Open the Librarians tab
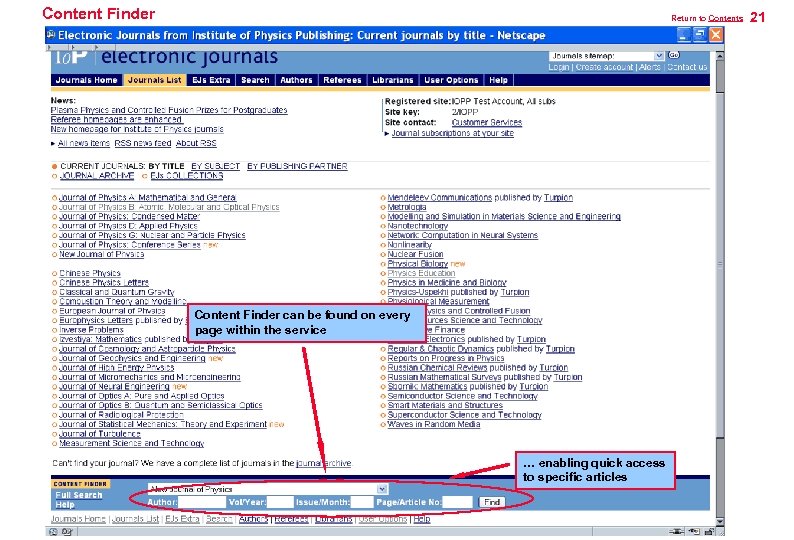Screen dimensions: 794x540 pos(393,80)
